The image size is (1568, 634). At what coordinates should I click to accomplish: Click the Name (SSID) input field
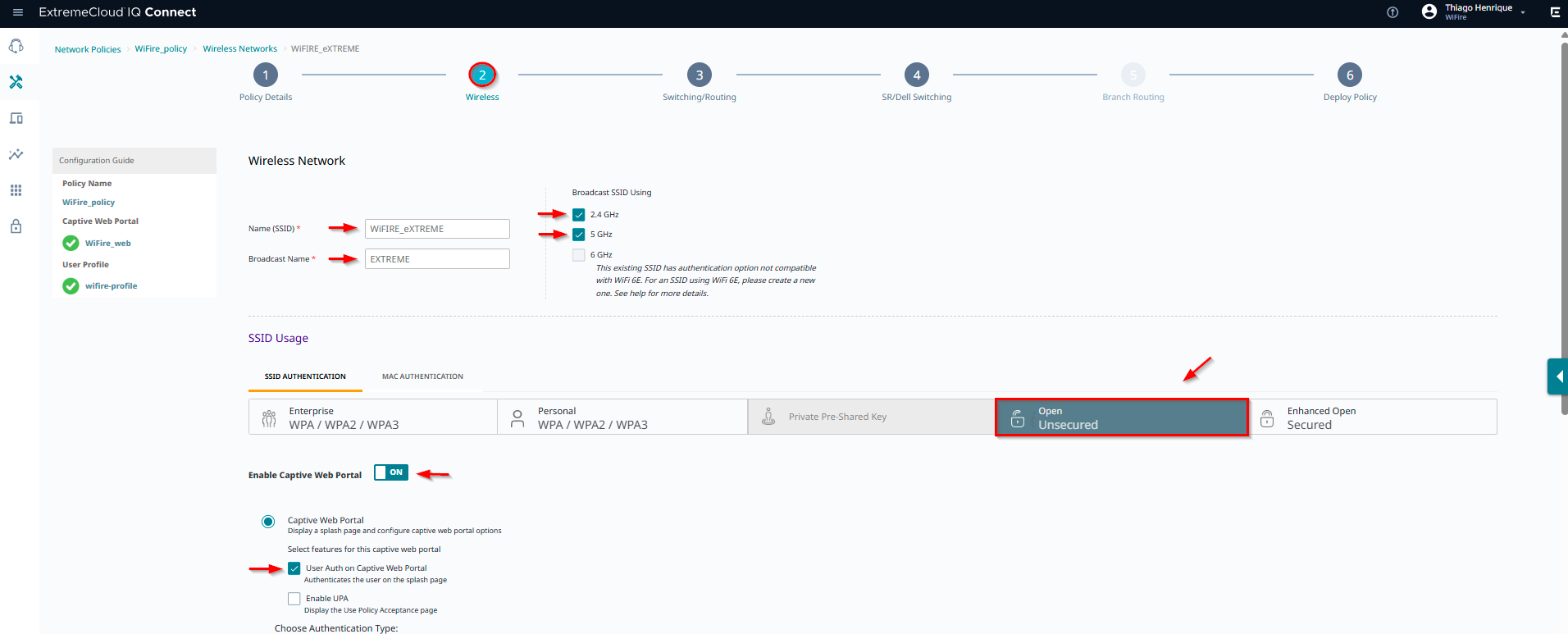pos(437,229)
